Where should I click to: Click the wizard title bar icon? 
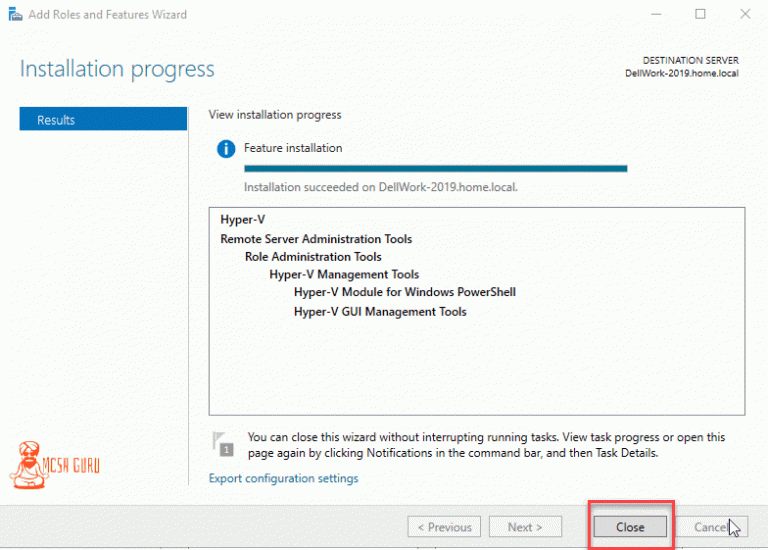15,14
